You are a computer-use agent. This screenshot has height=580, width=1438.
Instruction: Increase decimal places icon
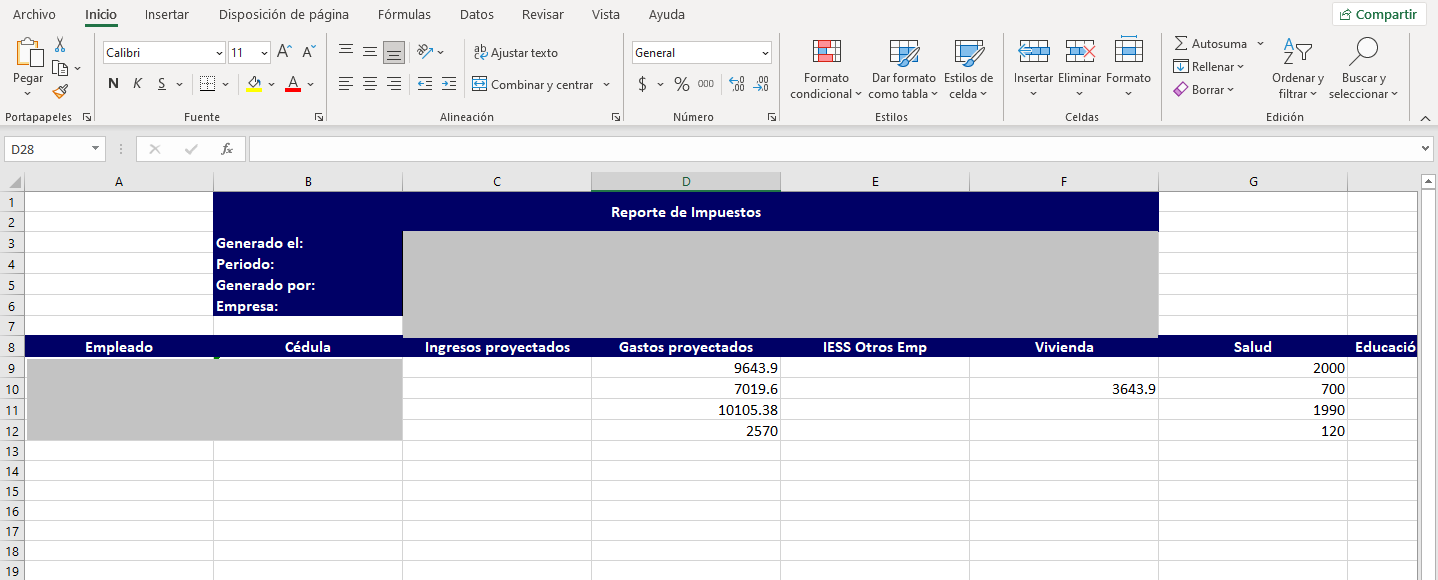coord(737,84)
